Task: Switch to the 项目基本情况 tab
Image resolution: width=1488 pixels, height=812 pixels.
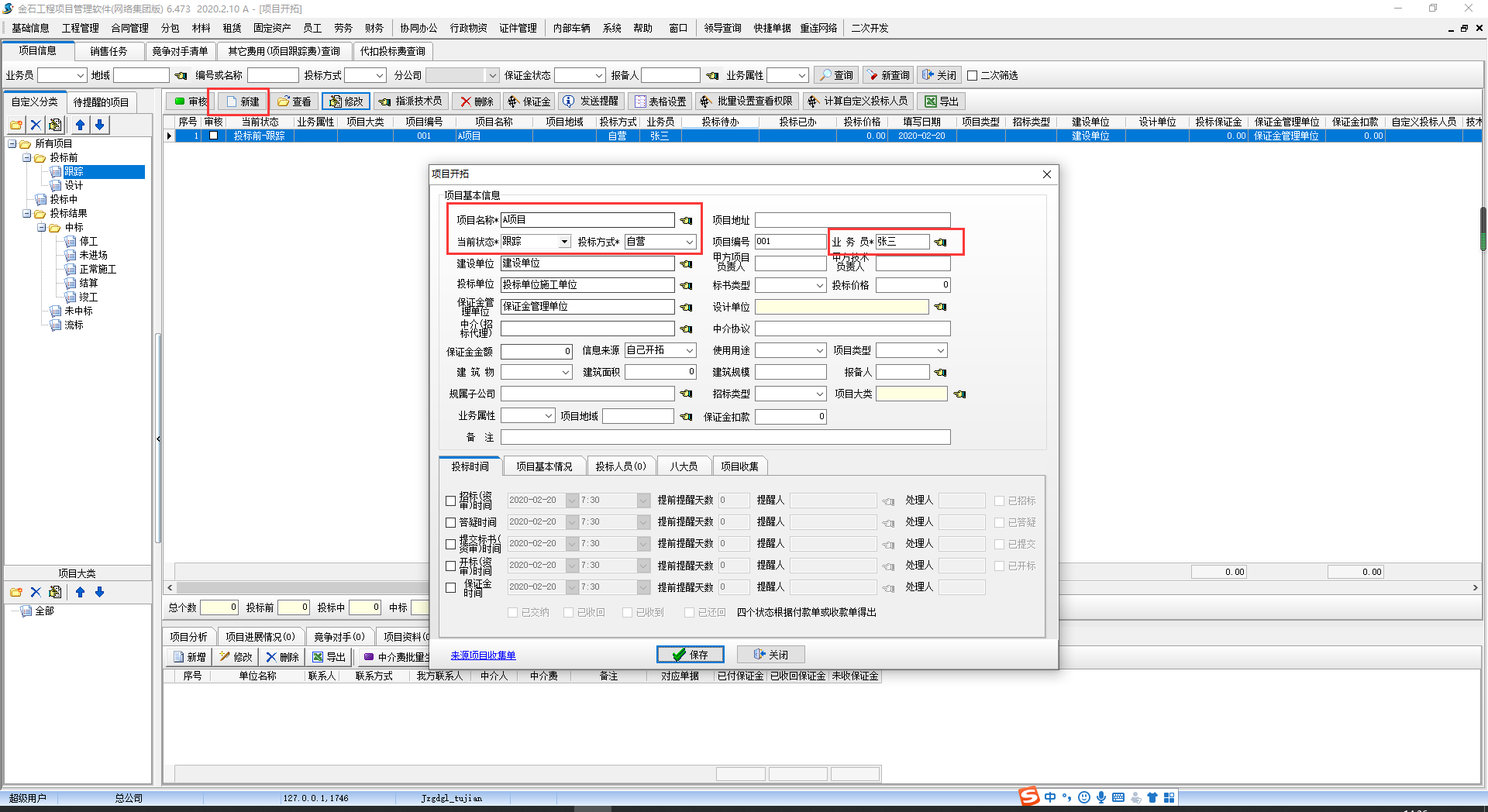Action: click(x=544, y=466)
